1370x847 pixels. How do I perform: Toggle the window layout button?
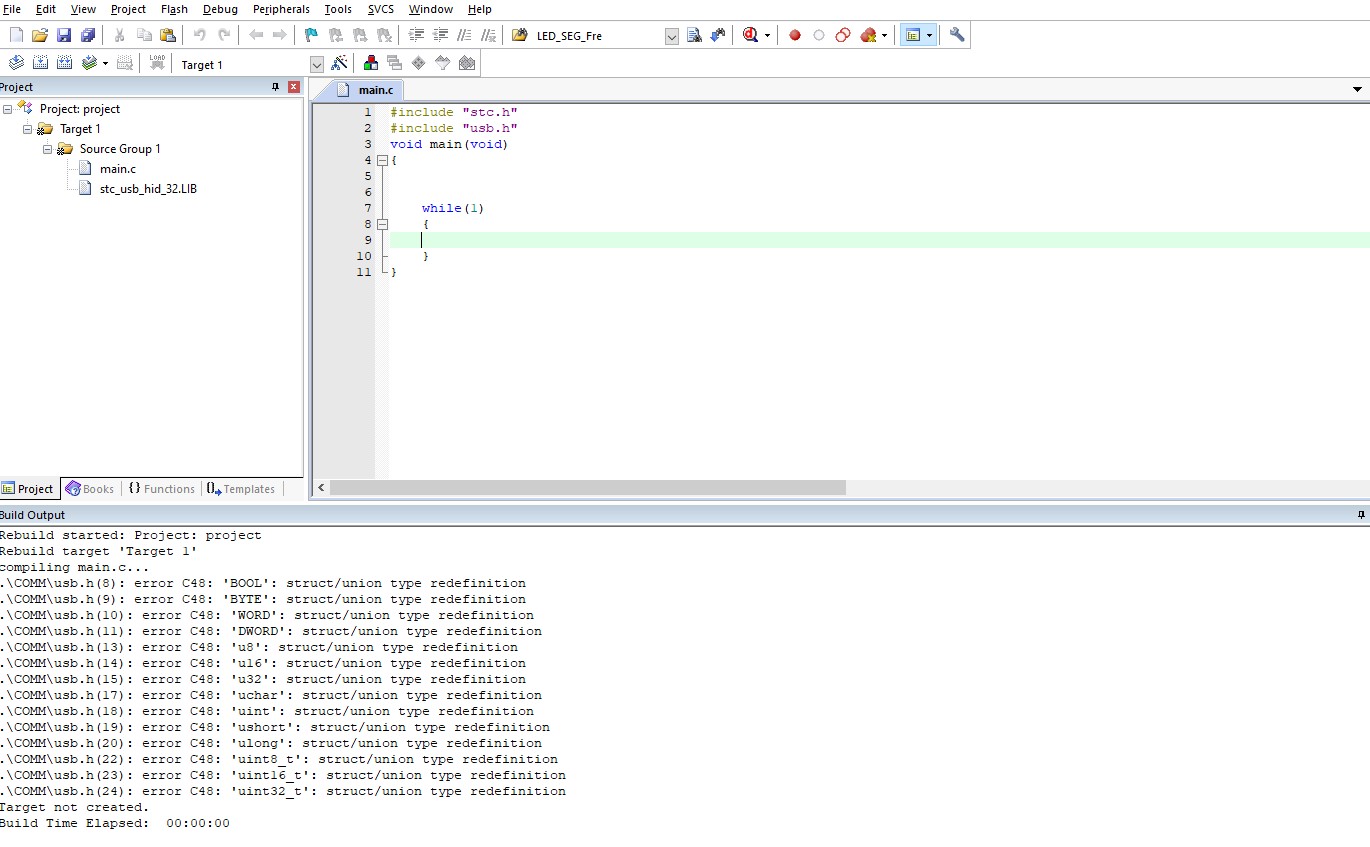912,35
